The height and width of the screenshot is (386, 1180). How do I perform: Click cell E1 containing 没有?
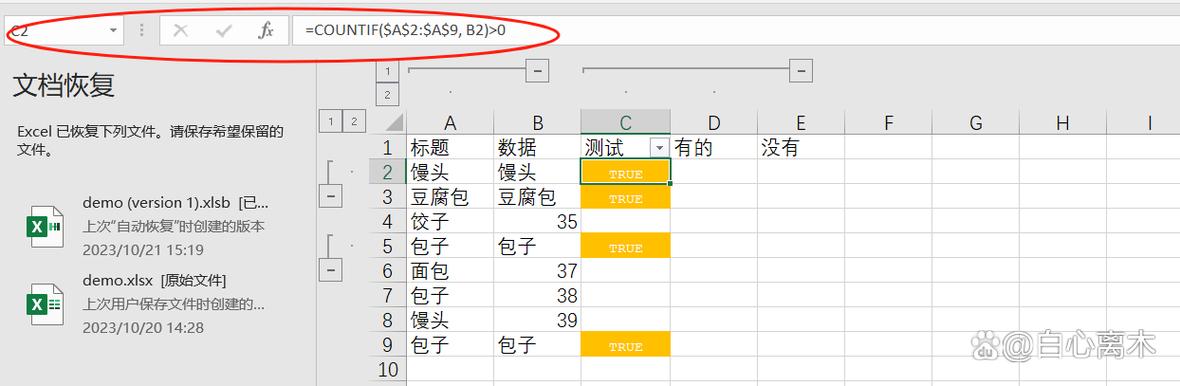(x=801, y=147)
